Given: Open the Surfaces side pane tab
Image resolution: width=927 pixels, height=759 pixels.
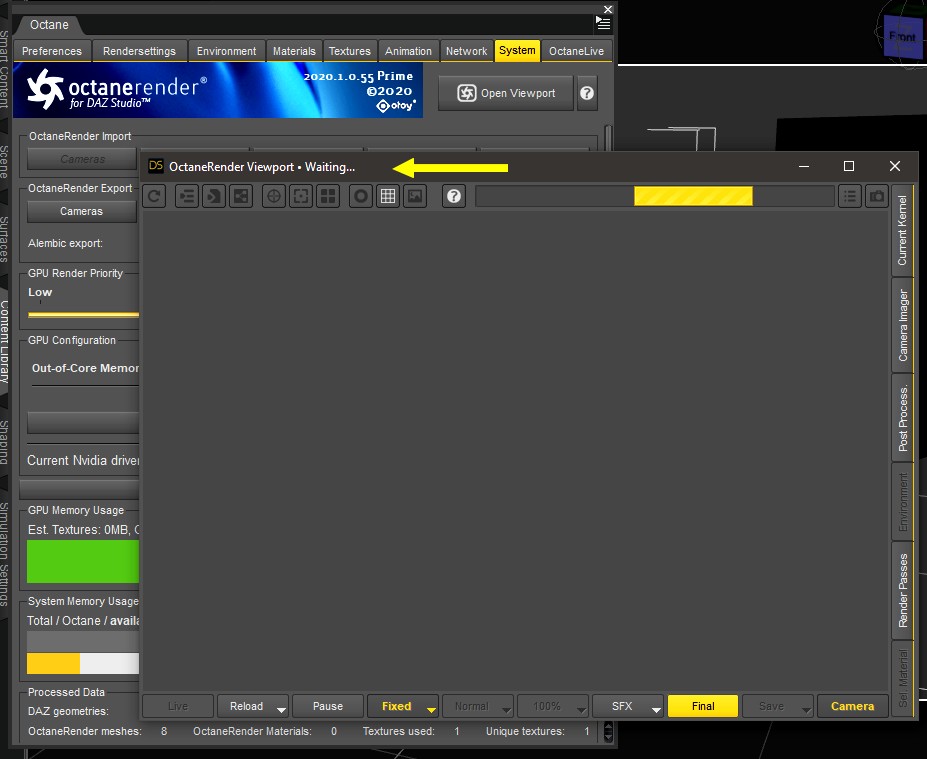Looking at the screenshot, I should coord(4,239).
